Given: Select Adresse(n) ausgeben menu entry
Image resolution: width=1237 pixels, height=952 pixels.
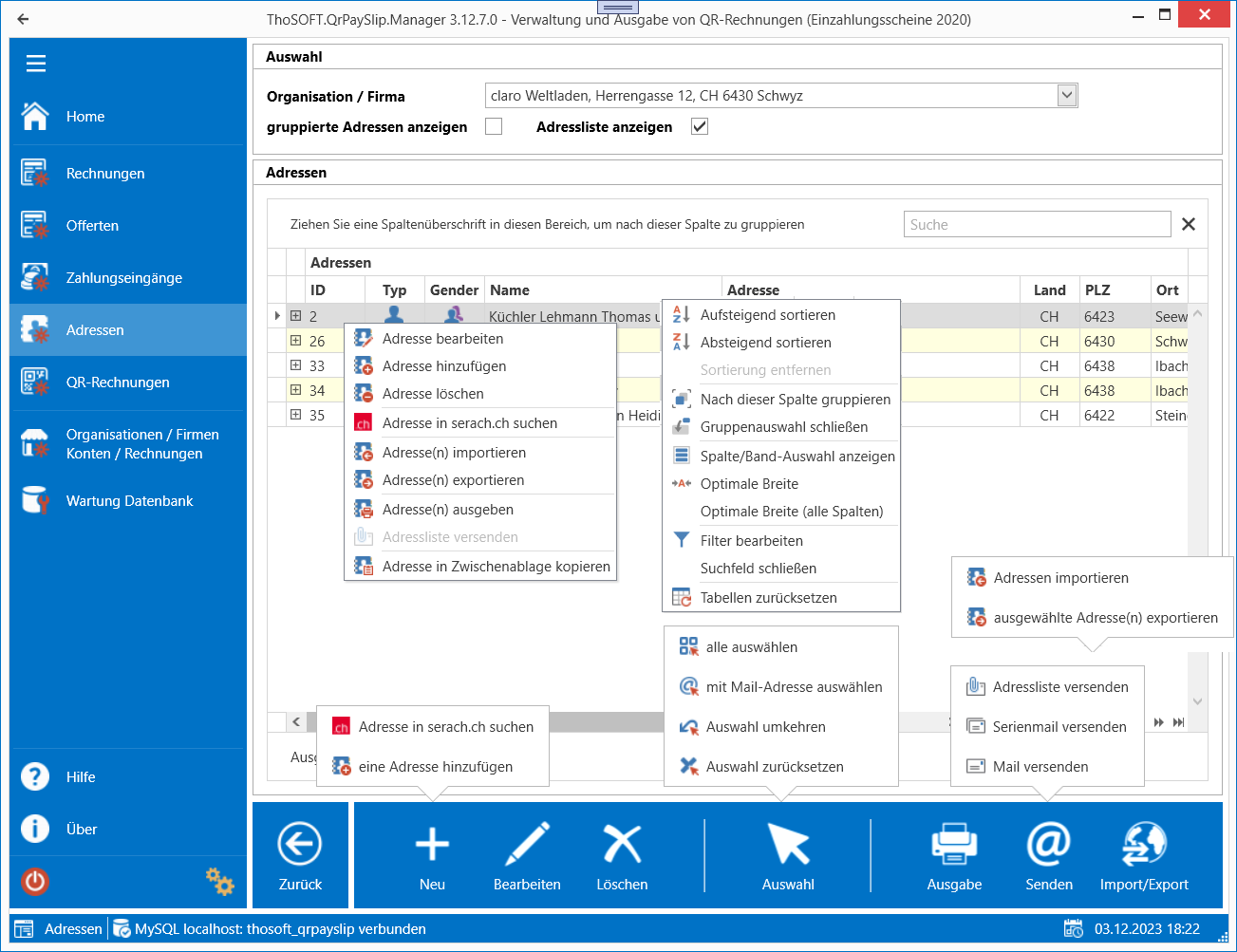Looking at the screenshot, I should click(x=480, y=510).
